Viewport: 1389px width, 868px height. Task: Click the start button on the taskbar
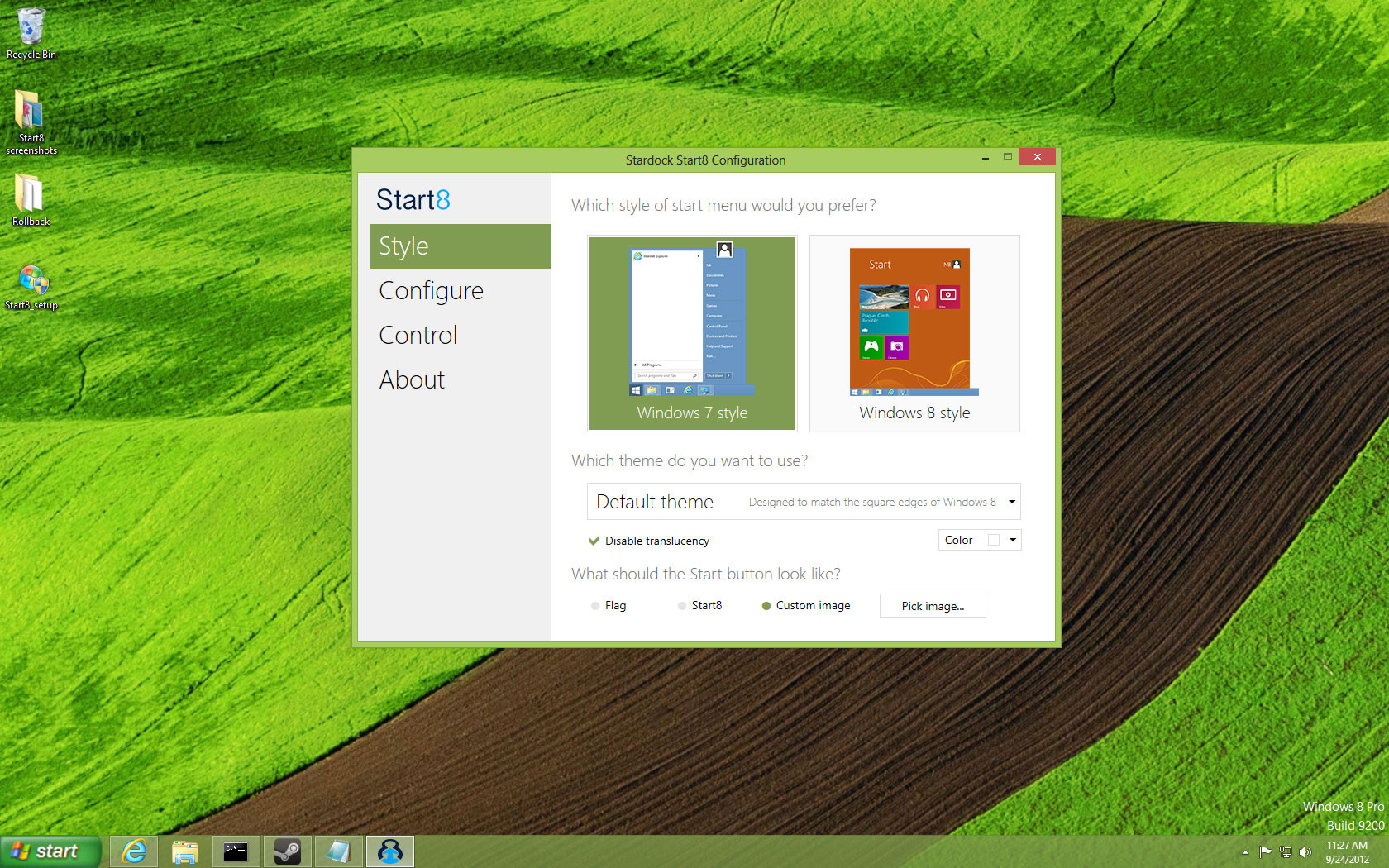[50, 851]
